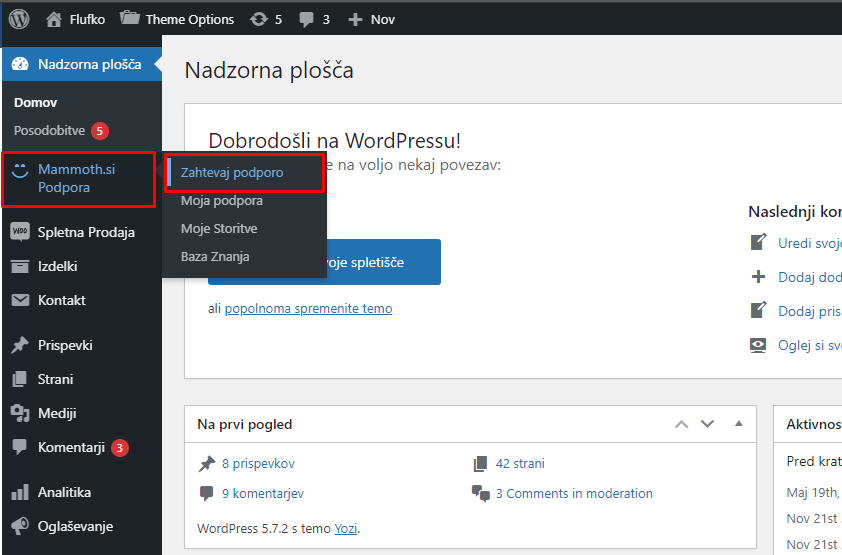
Task: Click the Dodaj dod link text
Action: [x=810, y=277]
